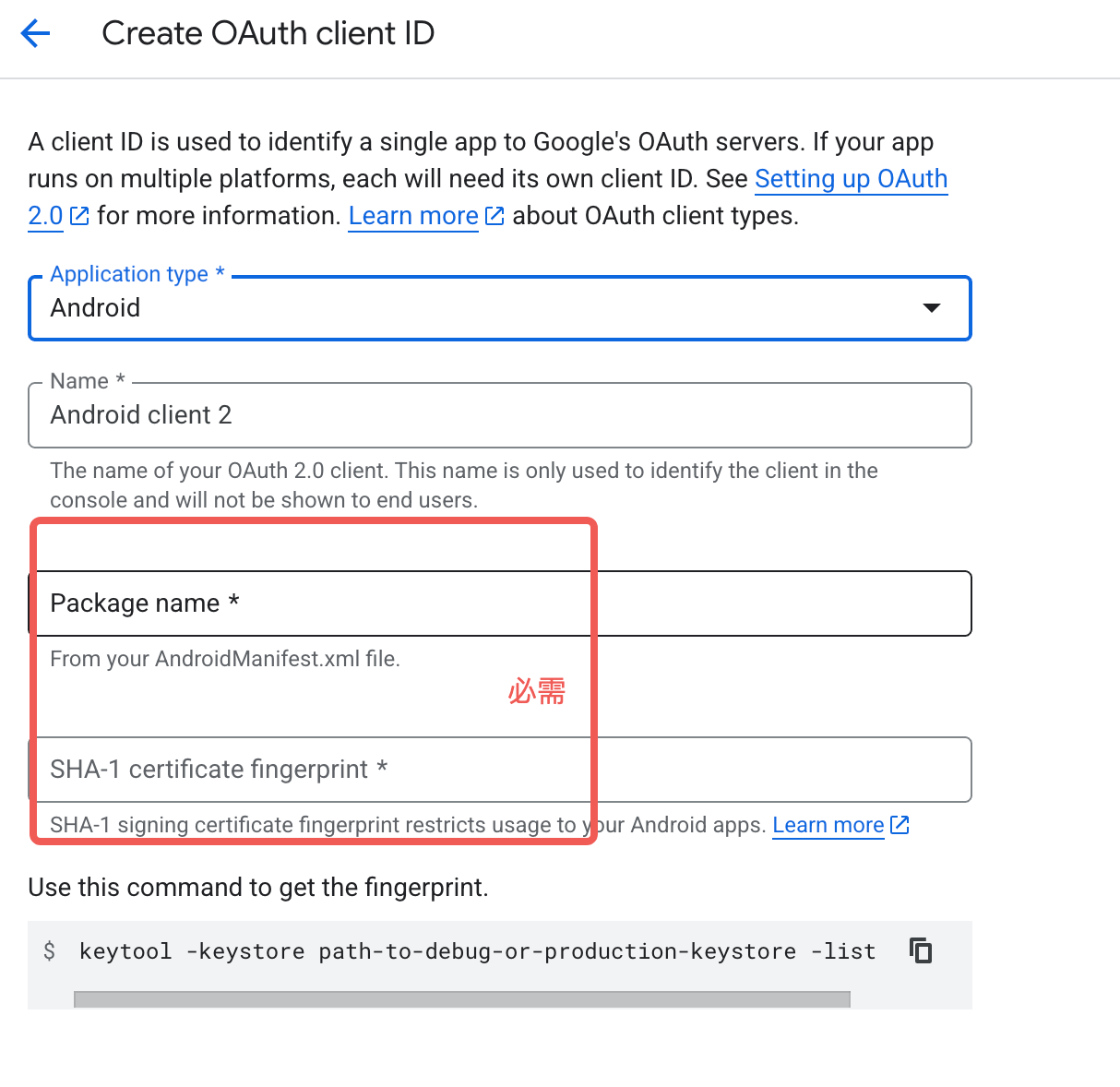Click the red 必需 annotation label

click(x=536, y=691)
